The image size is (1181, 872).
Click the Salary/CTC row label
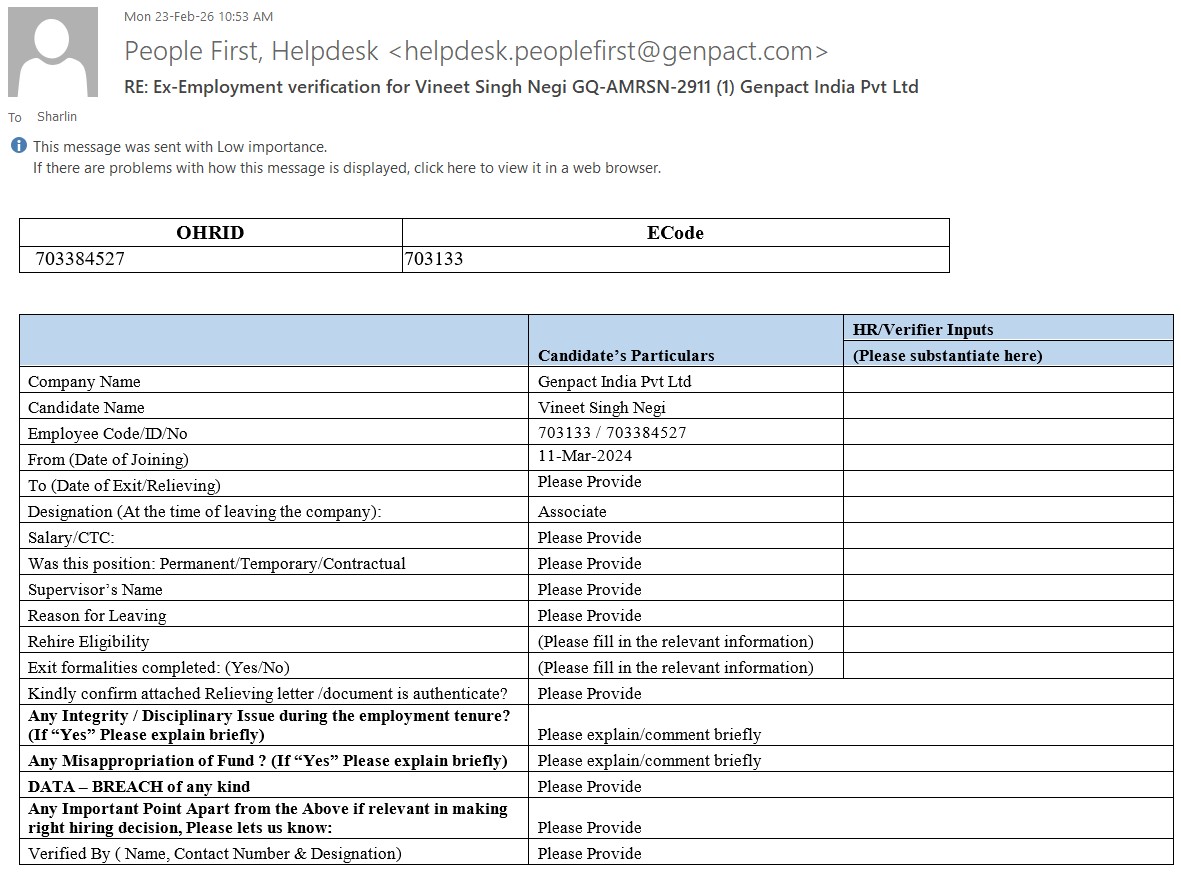(71, 538)
